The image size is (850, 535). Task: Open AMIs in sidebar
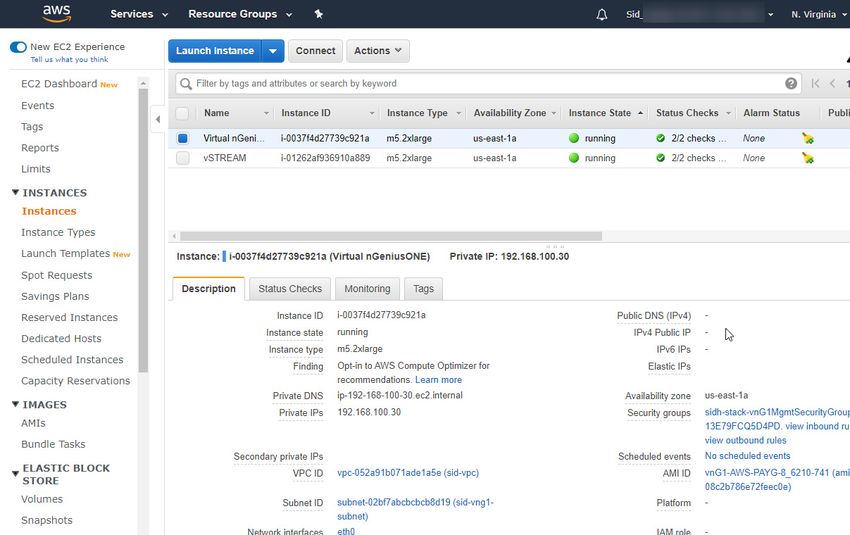(x=33, y=423)
